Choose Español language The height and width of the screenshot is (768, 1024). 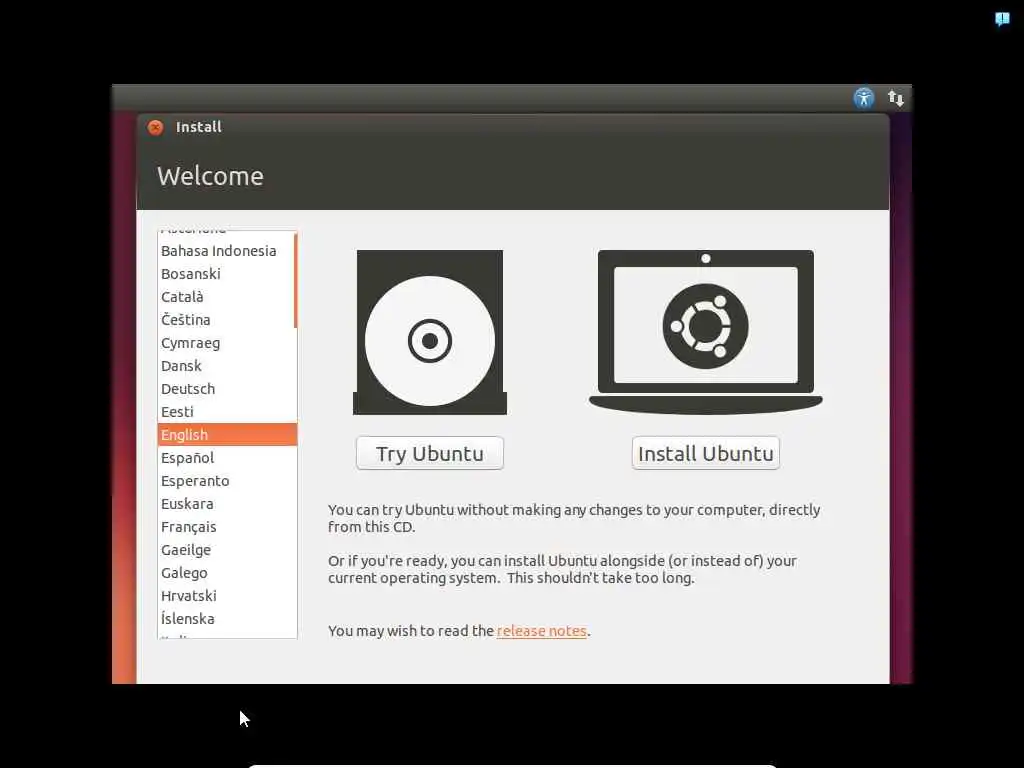[227, 458]
